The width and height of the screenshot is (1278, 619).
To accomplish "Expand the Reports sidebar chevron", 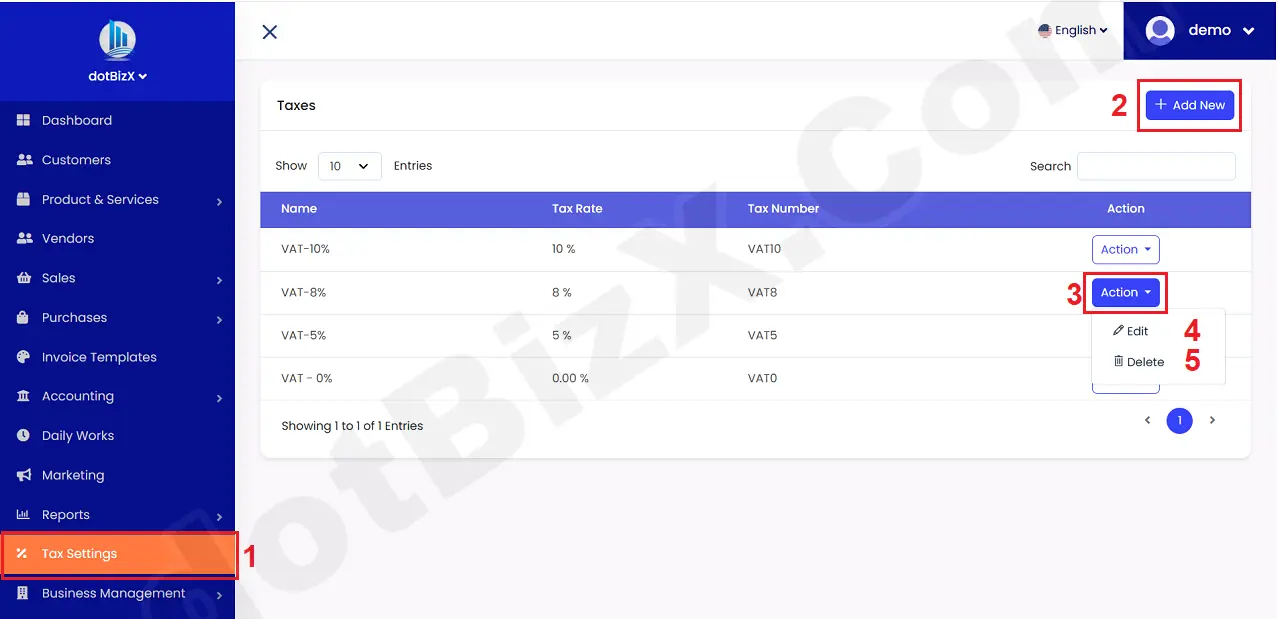I will 220,515.
